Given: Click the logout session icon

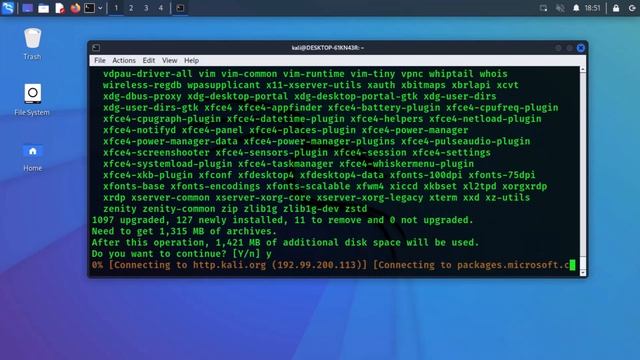Looking at the screenshot, I should click(x=632, y=8).
